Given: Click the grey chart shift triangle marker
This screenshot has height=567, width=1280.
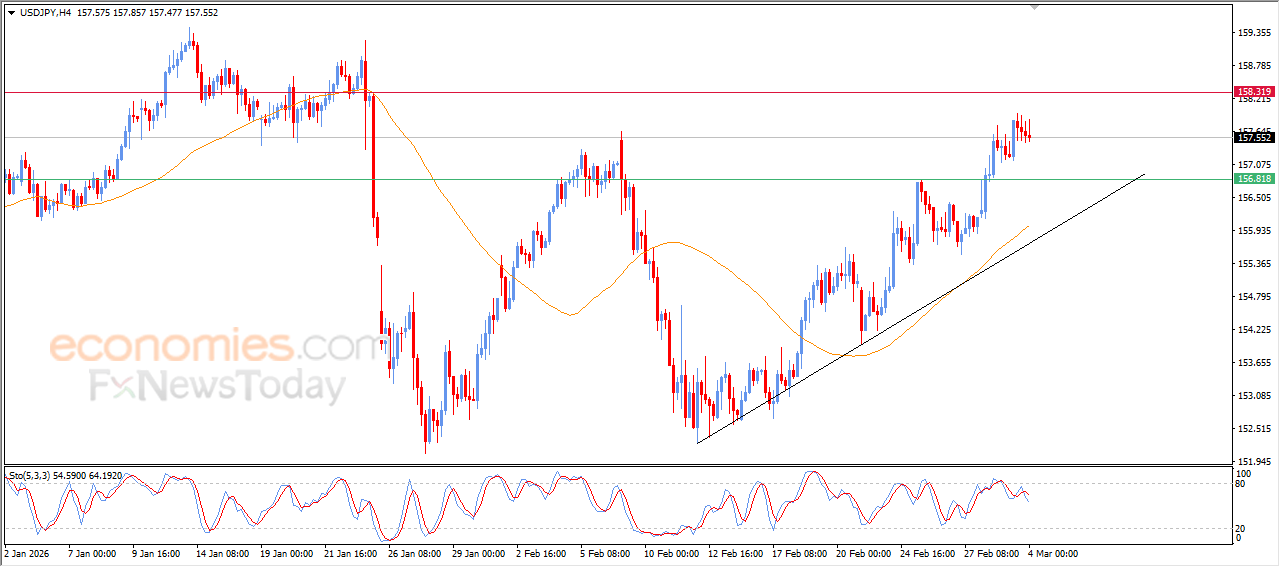Looking at the screenshot, I should [x=1035, y=7].
